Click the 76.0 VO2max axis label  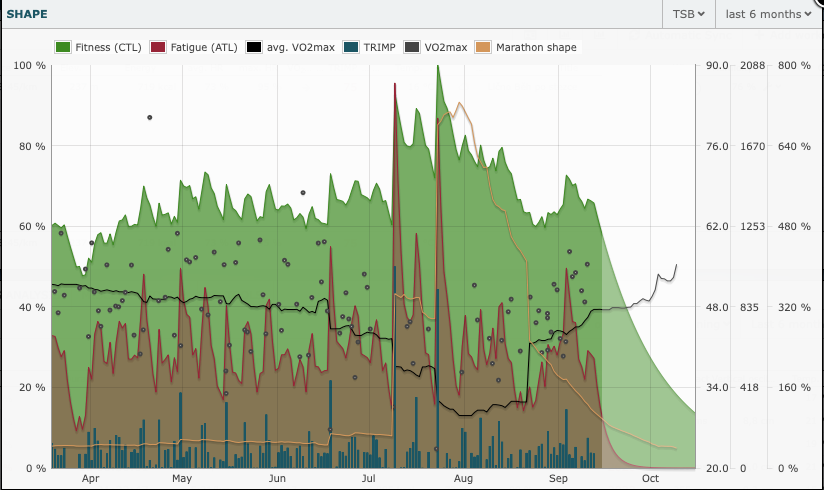717,146
